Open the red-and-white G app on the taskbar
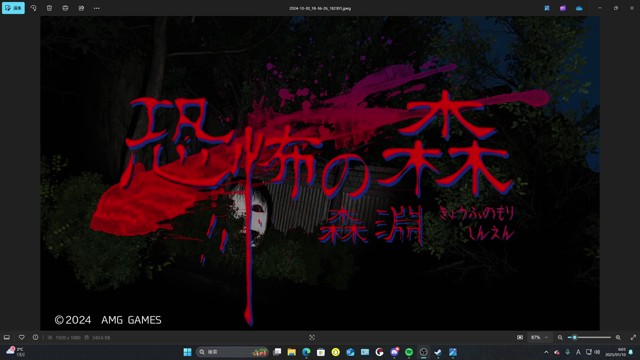 [x=380, y=352]
